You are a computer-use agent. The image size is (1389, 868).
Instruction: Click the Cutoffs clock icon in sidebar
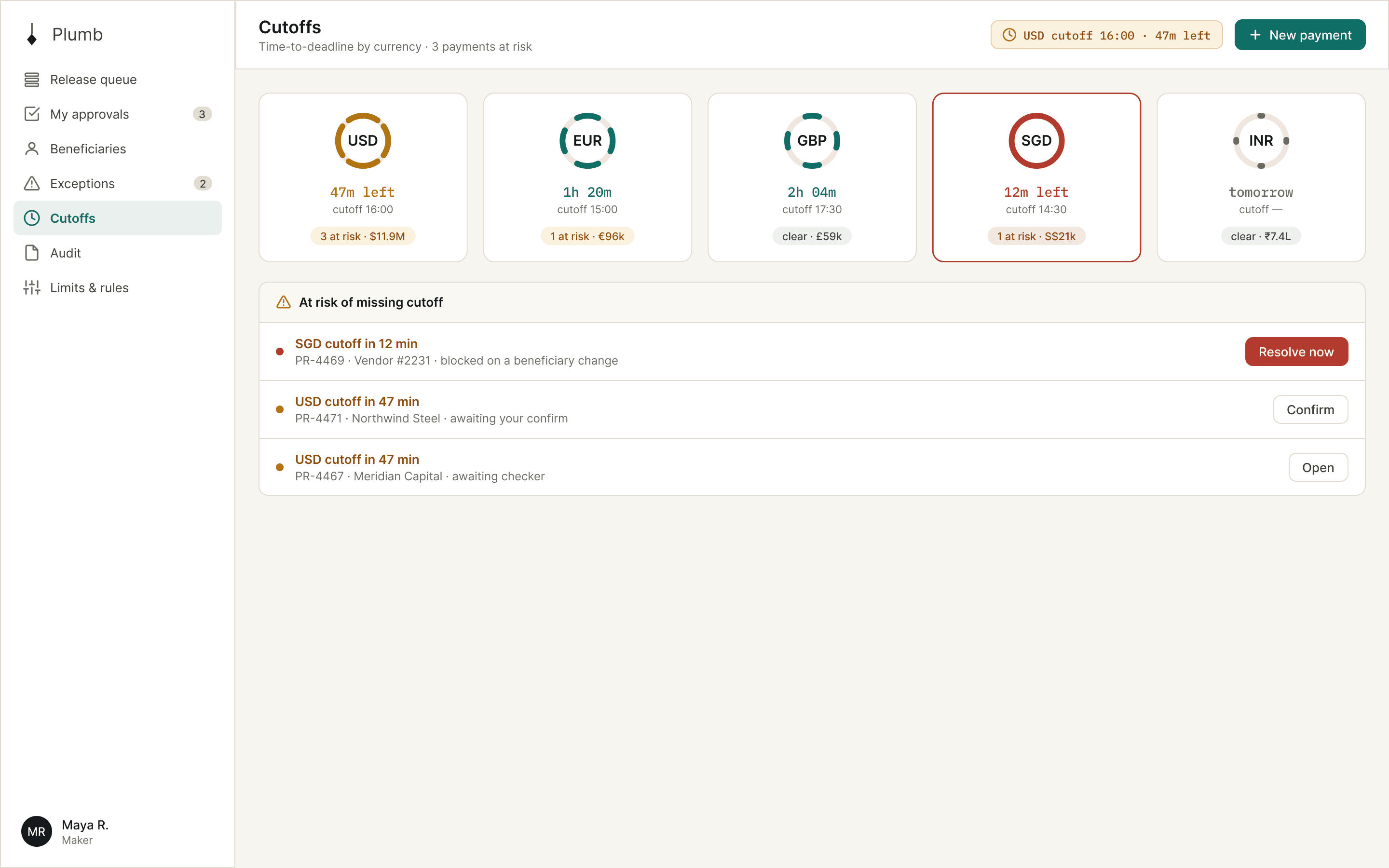click(x=32, y=218)
